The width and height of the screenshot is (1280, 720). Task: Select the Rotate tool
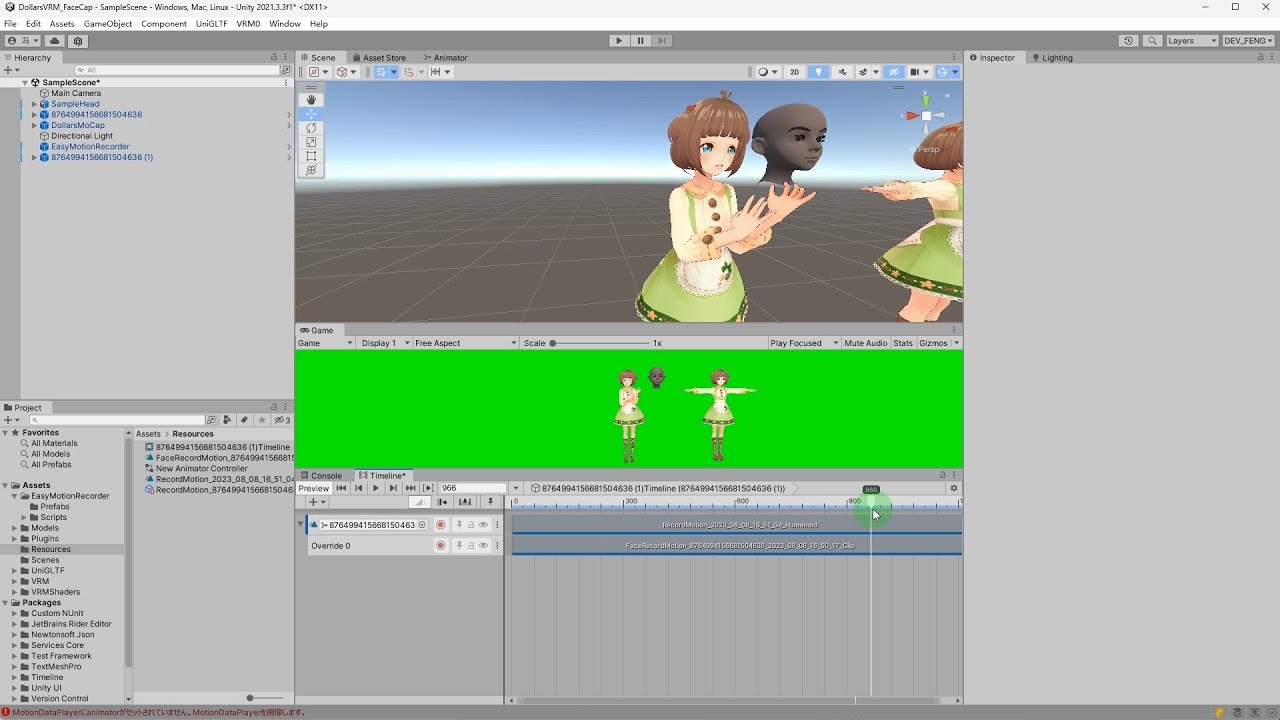[311, 128]
